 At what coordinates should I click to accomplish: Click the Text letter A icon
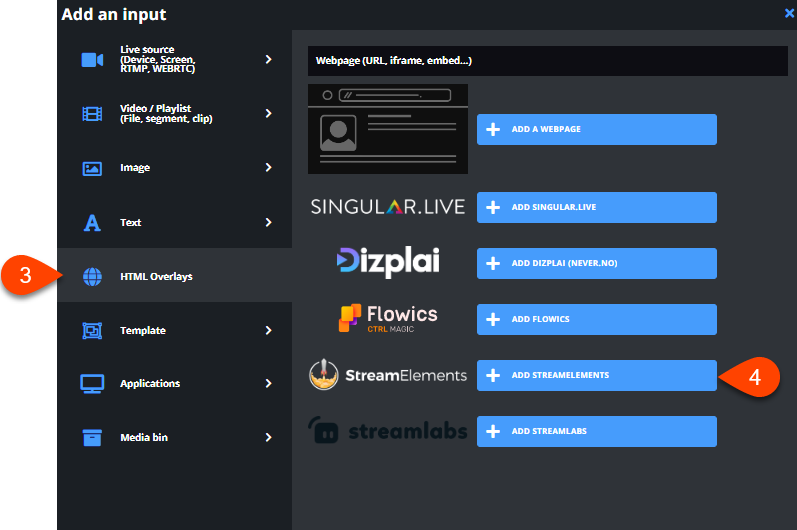click(92, 223)
